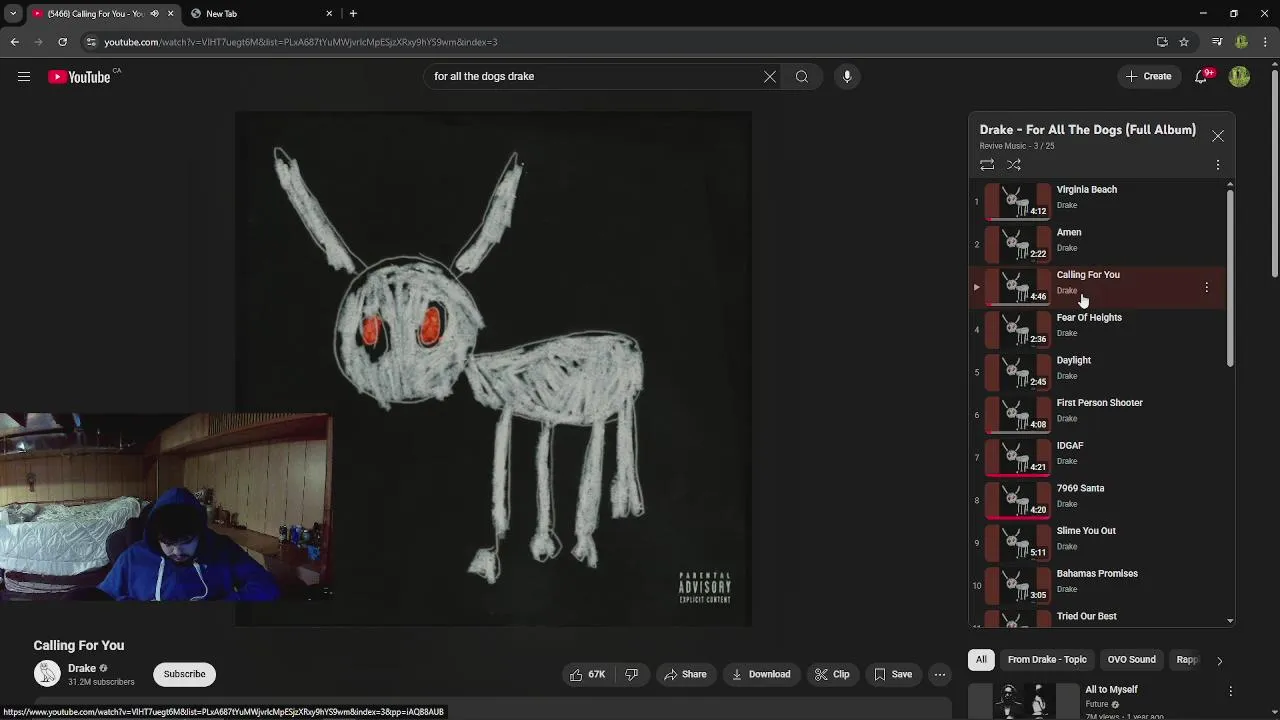This screenshot has width=1280, height=720.
Task: Dislike the video with the thumbs down
Action: (x=631, y=674)
